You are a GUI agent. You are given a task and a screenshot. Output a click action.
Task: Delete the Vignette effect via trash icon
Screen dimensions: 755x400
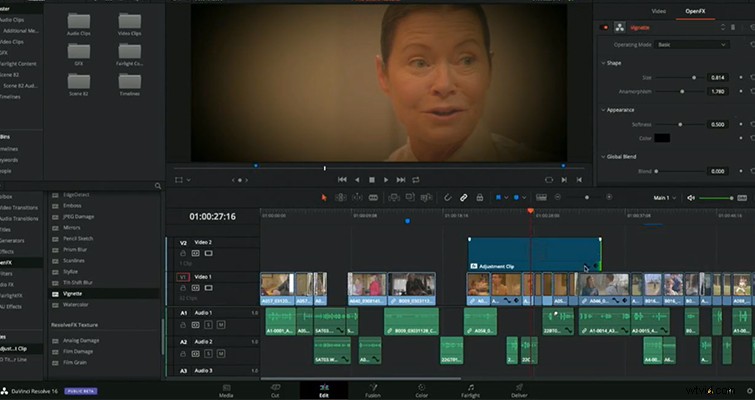[x=733, y=28]
